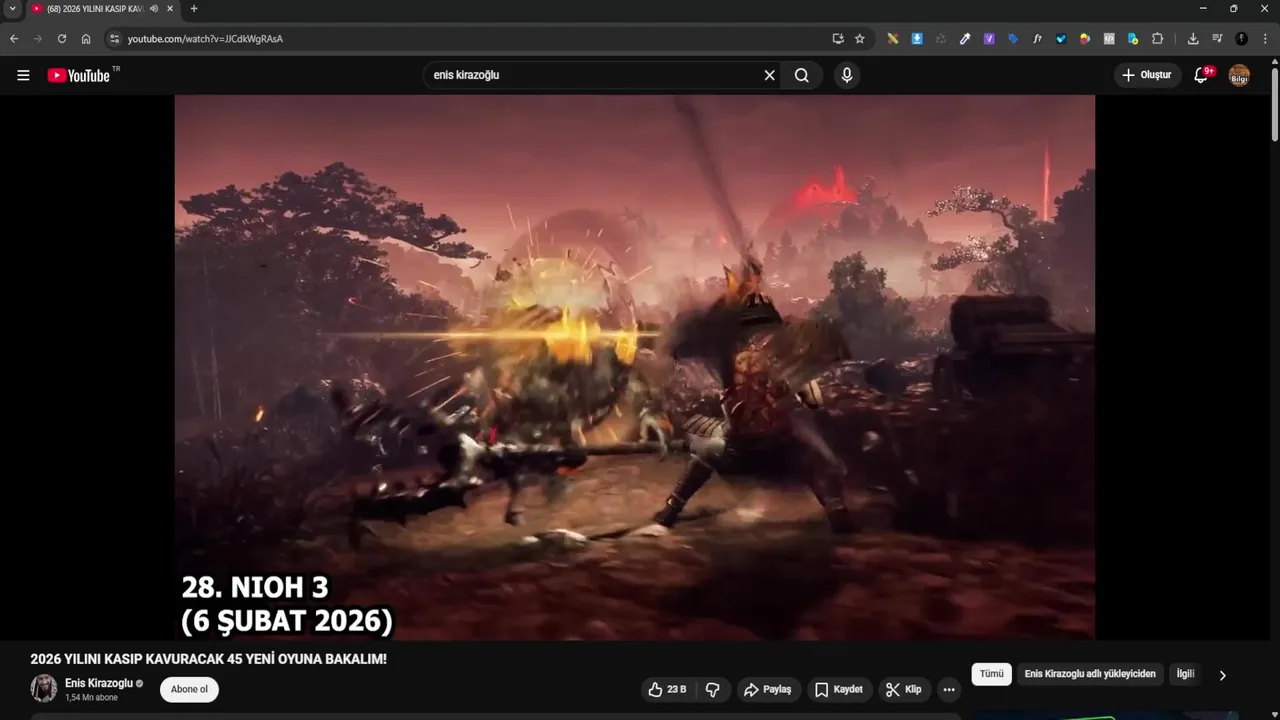Show more chips with the right chevron
Image resolution: width=1280 pixels, height=720 pixels.
(x=1222, y=675)
